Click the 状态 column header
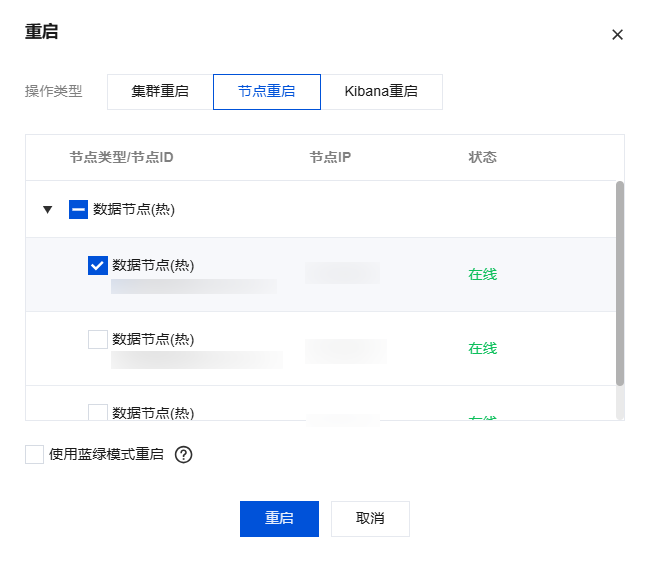The image size is (647, 564). (483, 158)
